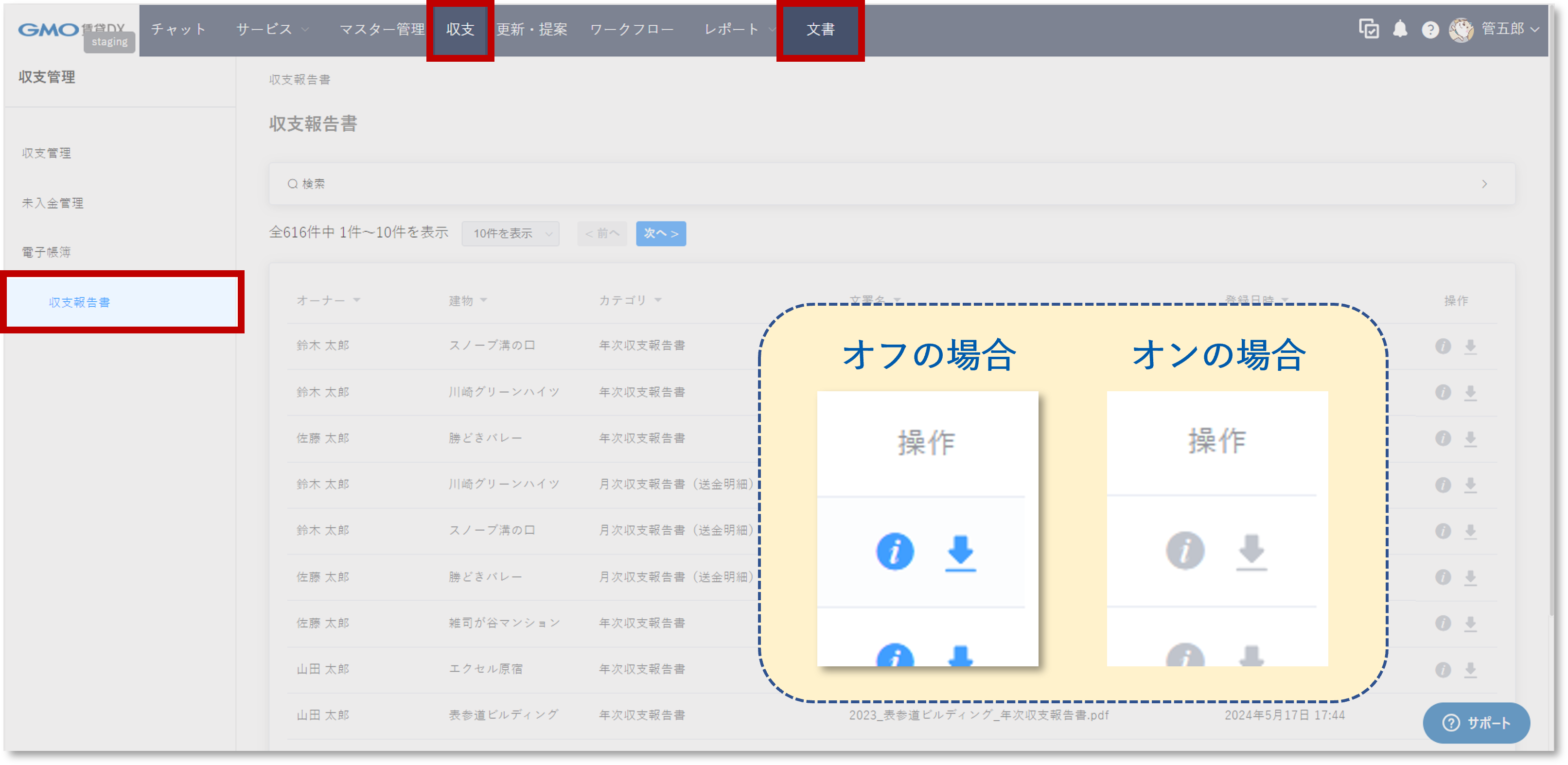1568x765 pixels.
Task: Expand the search panel with the right chevron
Action: (1485, 183)
